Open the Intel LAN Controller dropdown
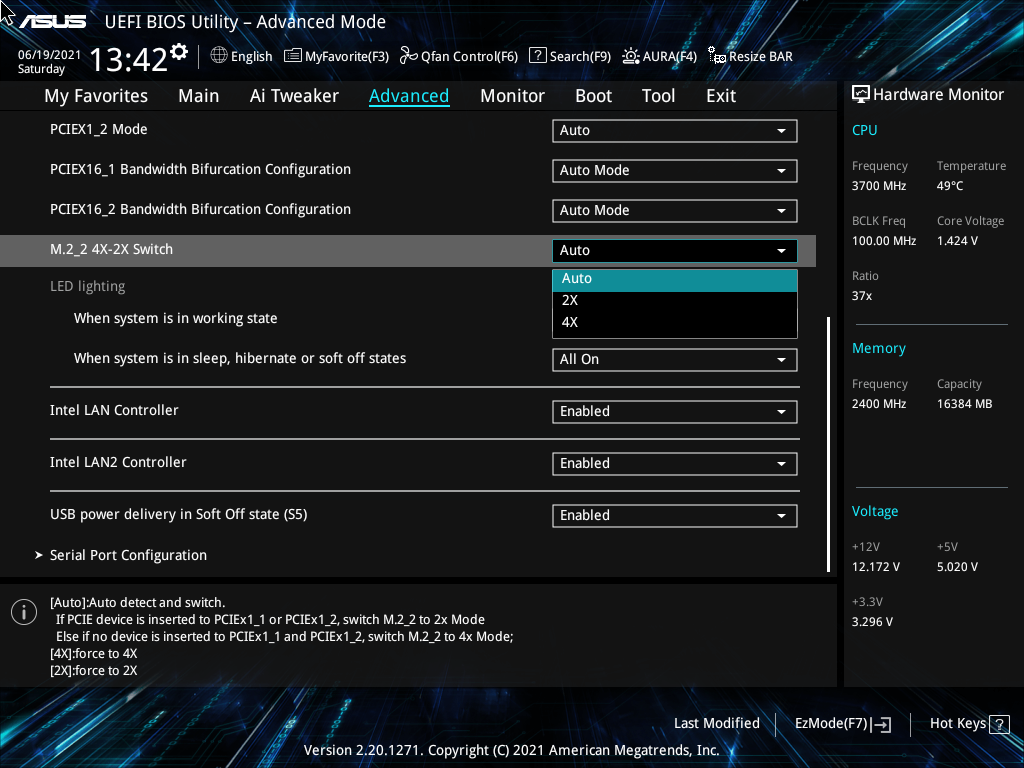1024x768 pixels. pyautogui.click(x=674, y=411)
